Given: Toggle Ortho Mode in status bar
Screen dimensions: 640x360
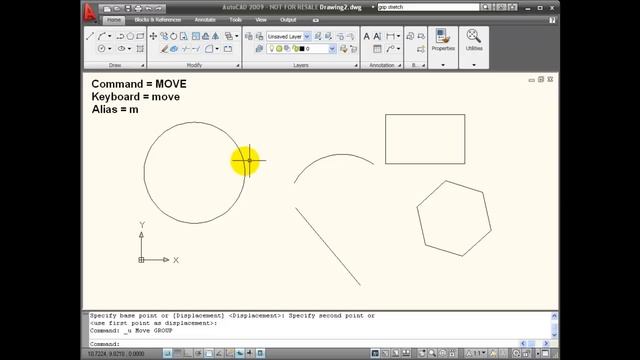Looking at the screenshot, I should 188,353.
